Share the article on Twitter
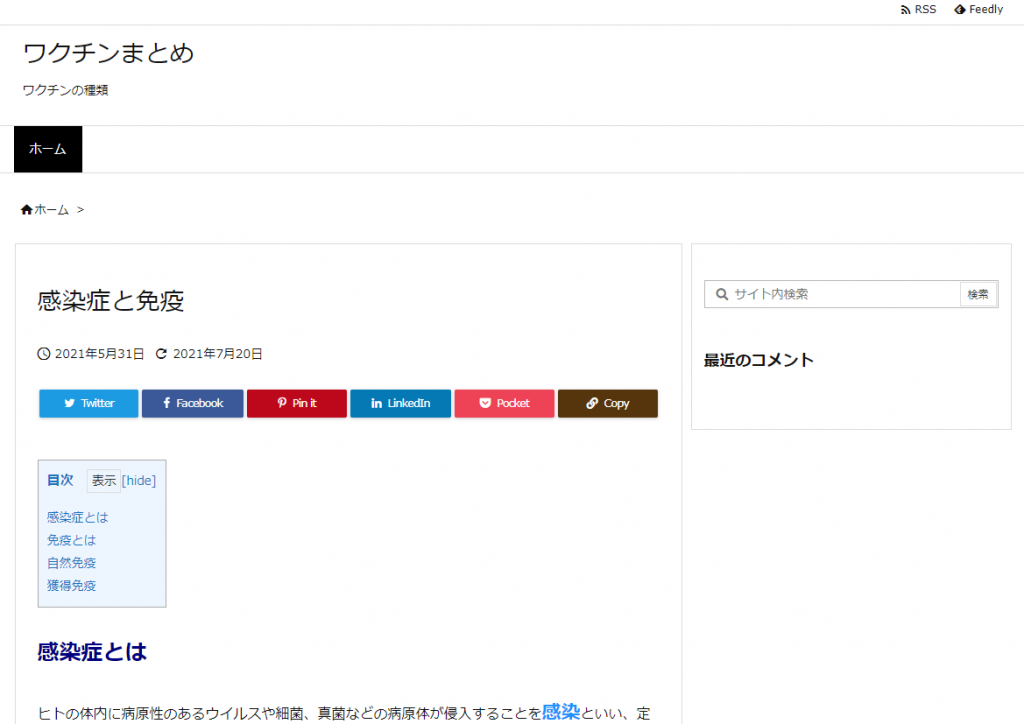The width and height of the screenshot is (1024, 724). 89,403
